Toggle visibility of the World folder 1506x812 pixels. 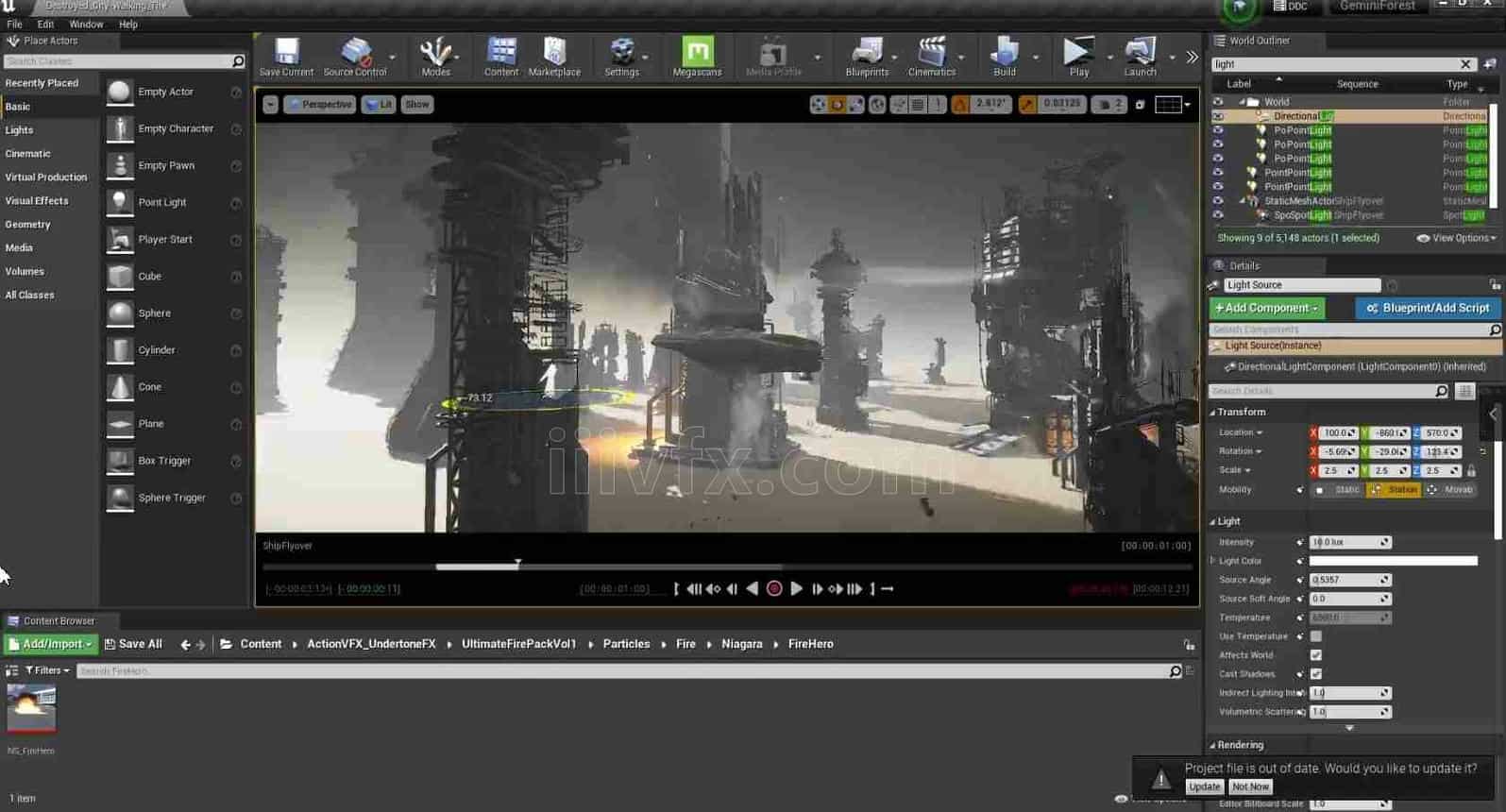[x=1218, y=102]
